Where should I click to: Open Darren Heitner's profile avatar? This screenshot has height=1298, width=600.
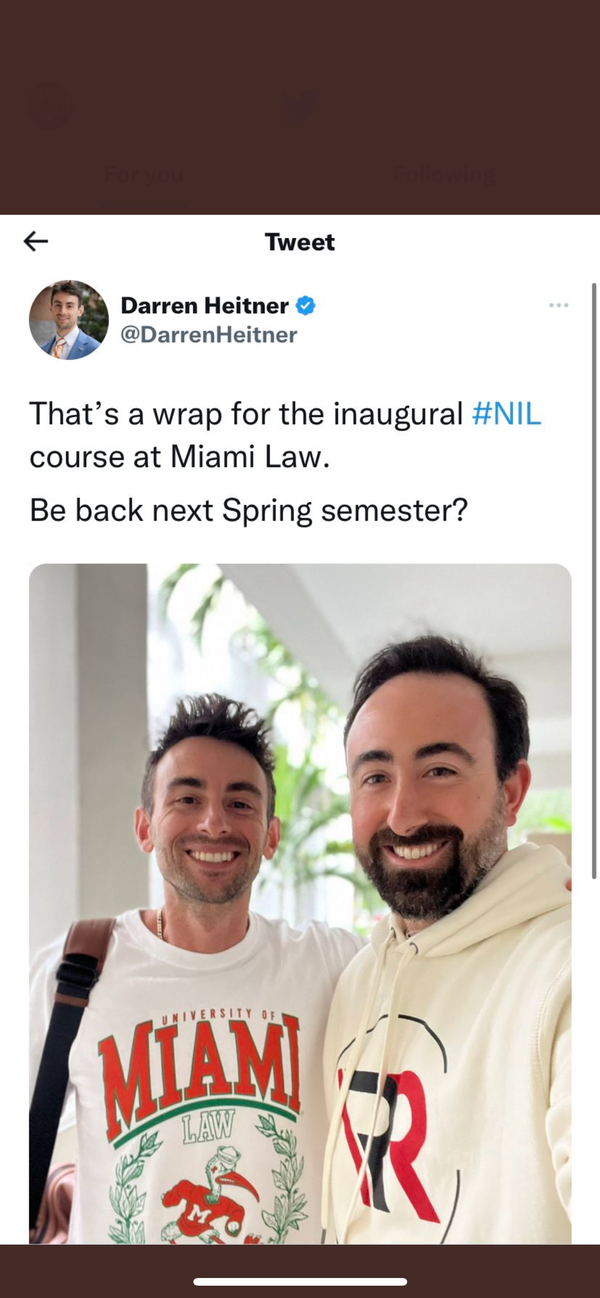coord(69,320)
